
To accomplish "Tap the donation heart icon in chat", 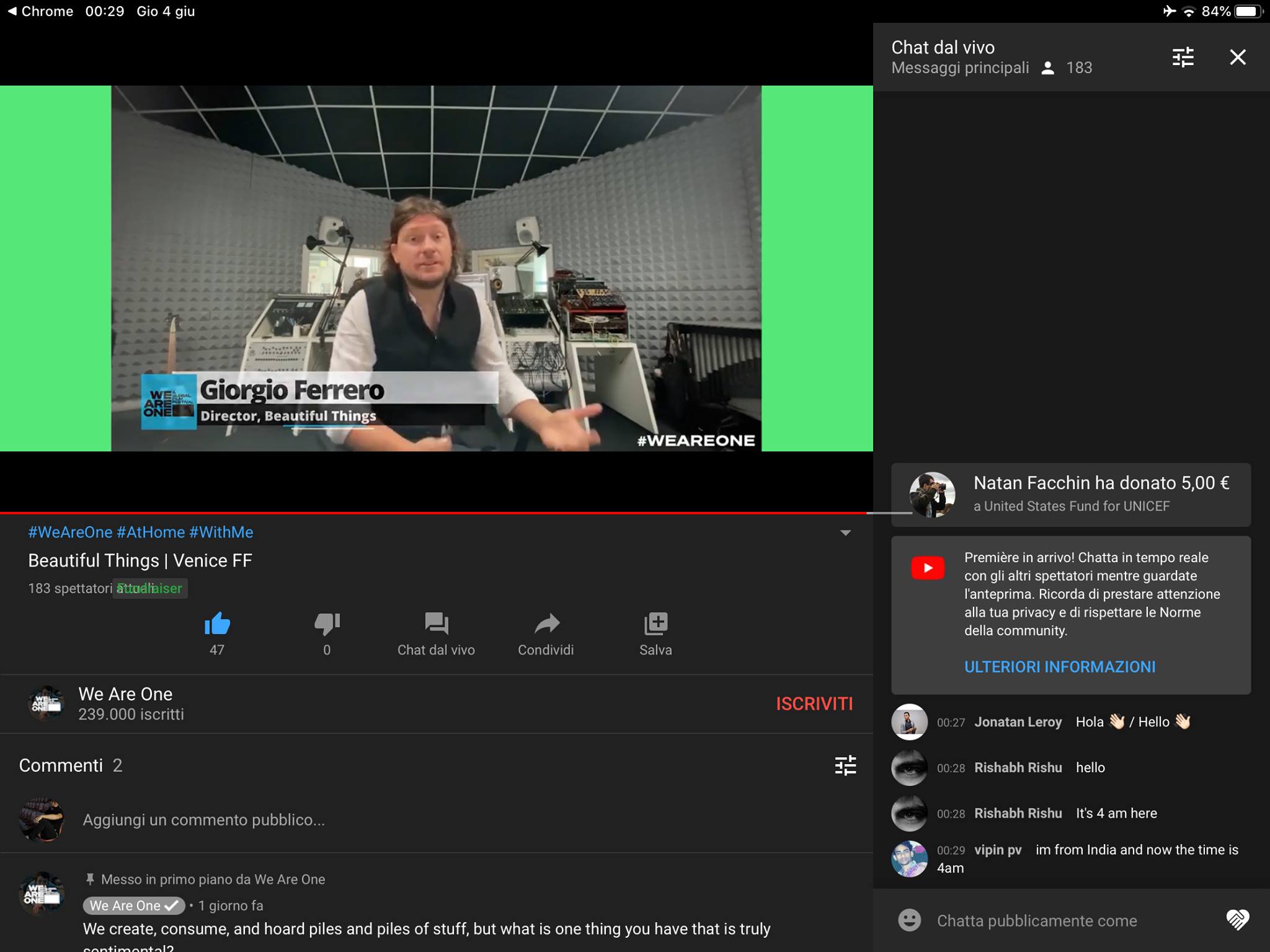I will (1238, 920).
